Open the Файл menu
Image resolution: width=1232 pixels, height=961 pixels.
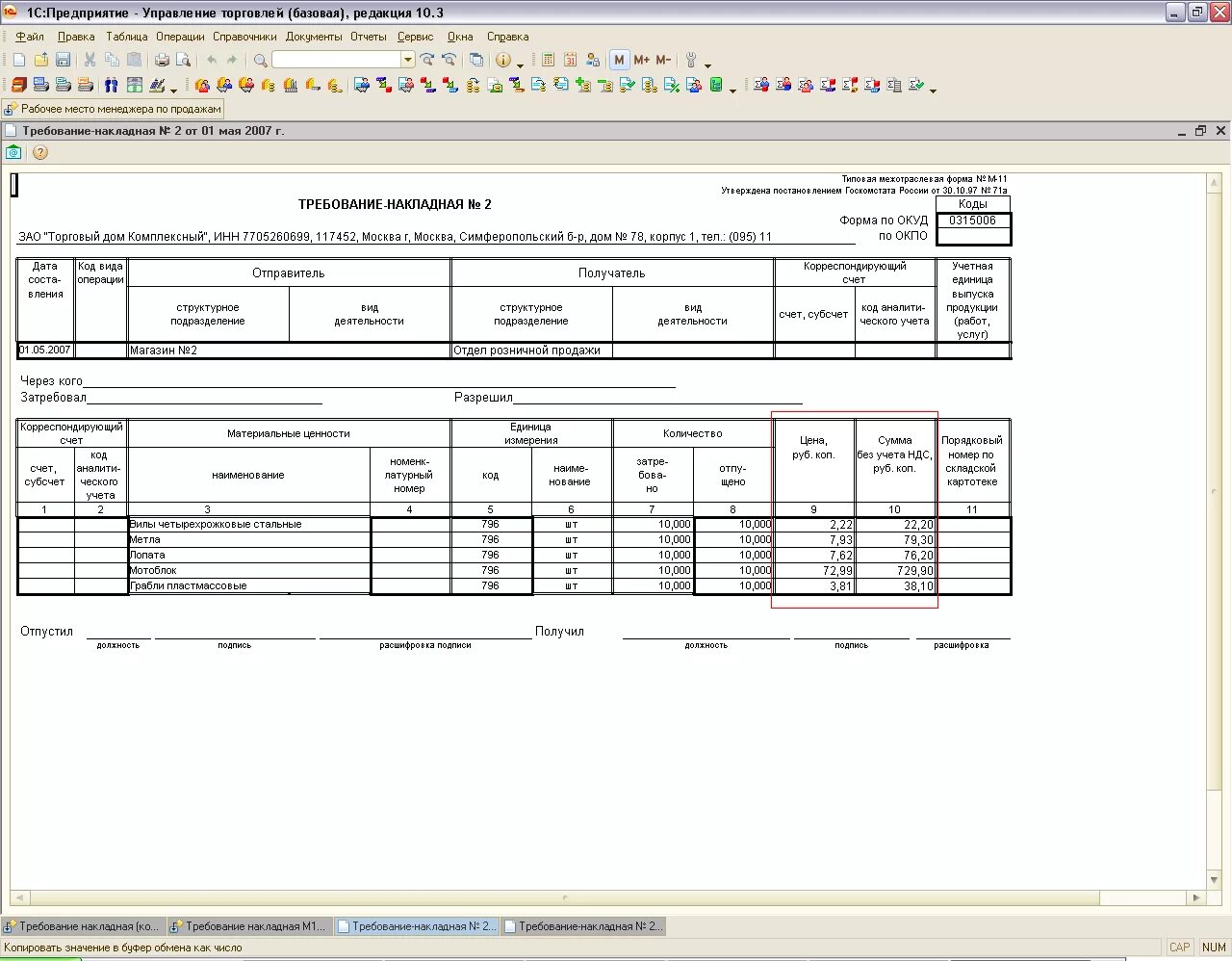tap(30, 37)
